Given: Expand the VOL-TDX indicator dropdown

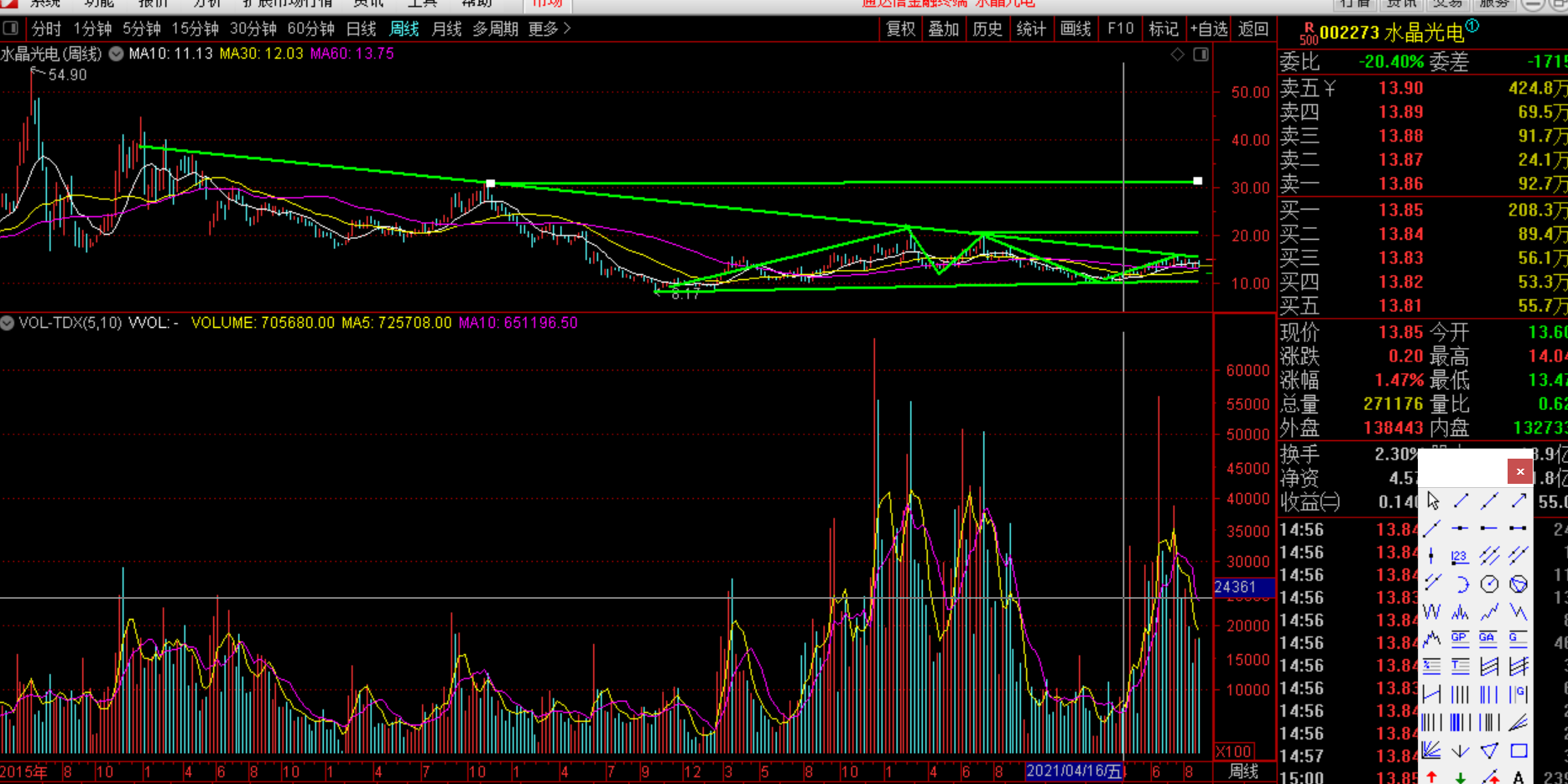Looking at the screenshot, I should (x=8, y=323).
